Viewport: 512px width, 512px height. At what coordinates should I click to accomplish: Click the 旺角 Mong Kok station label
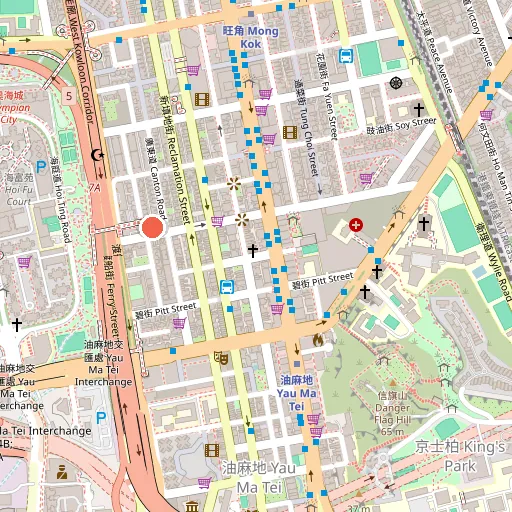[251, 37]
